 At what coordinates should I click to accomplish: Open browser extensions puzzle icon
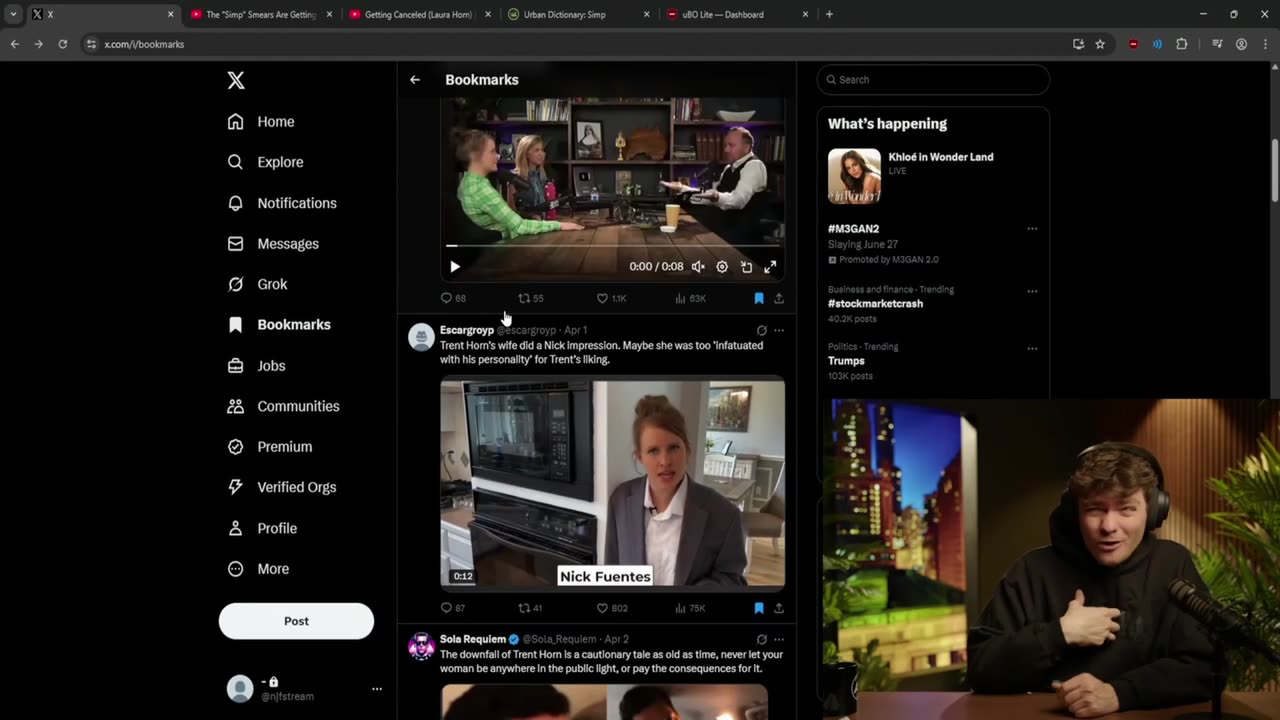tap(1182, 44)
